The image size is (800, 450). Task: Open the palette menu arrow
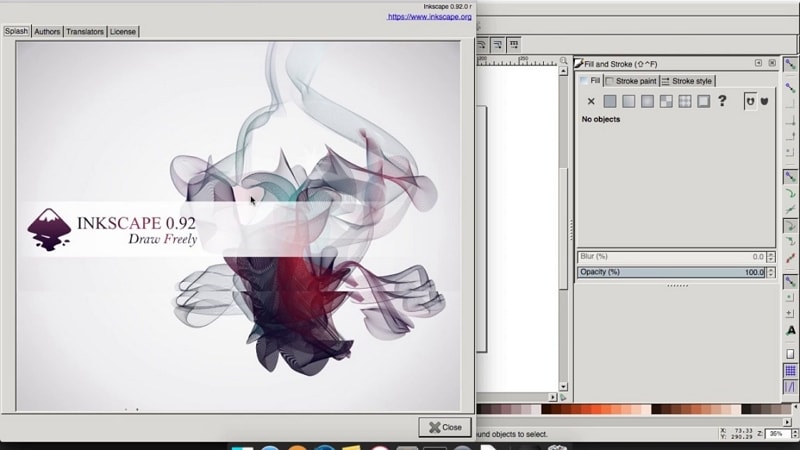click(796, 409)
